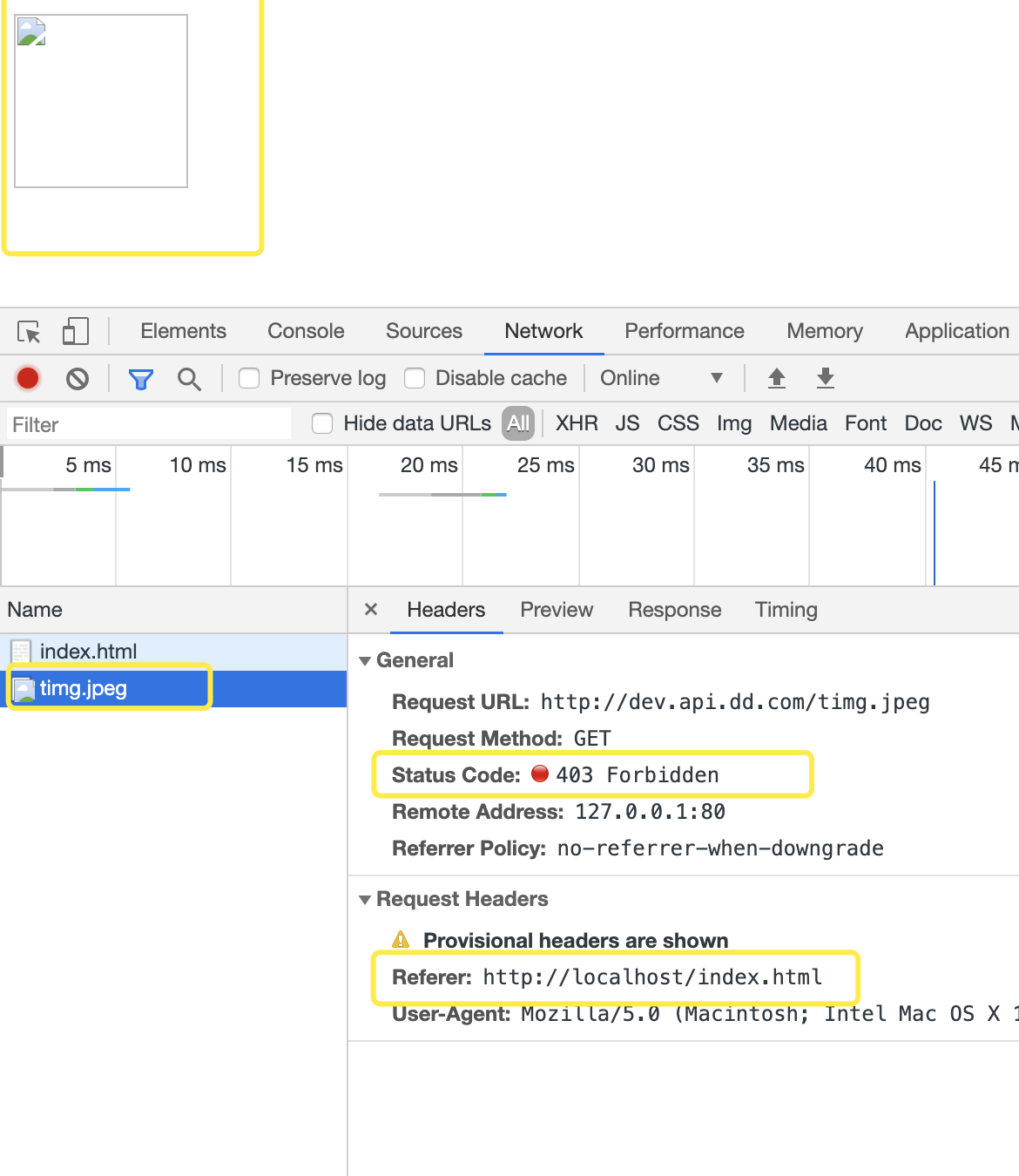Clear the network log icon

tap(78, 378)
